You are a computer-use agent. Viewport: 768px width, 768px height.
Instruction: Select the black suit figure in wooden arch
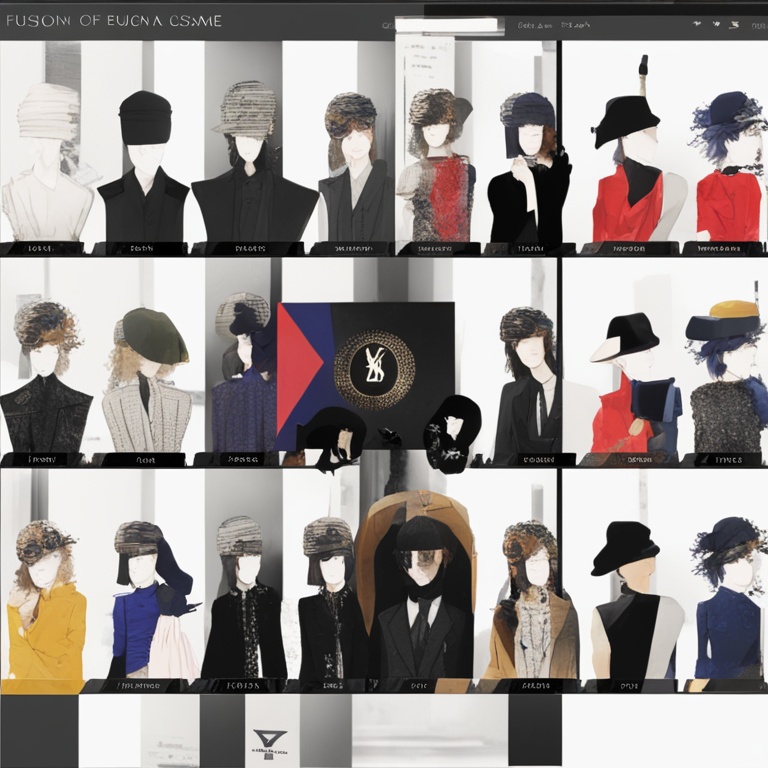[415, 585]
